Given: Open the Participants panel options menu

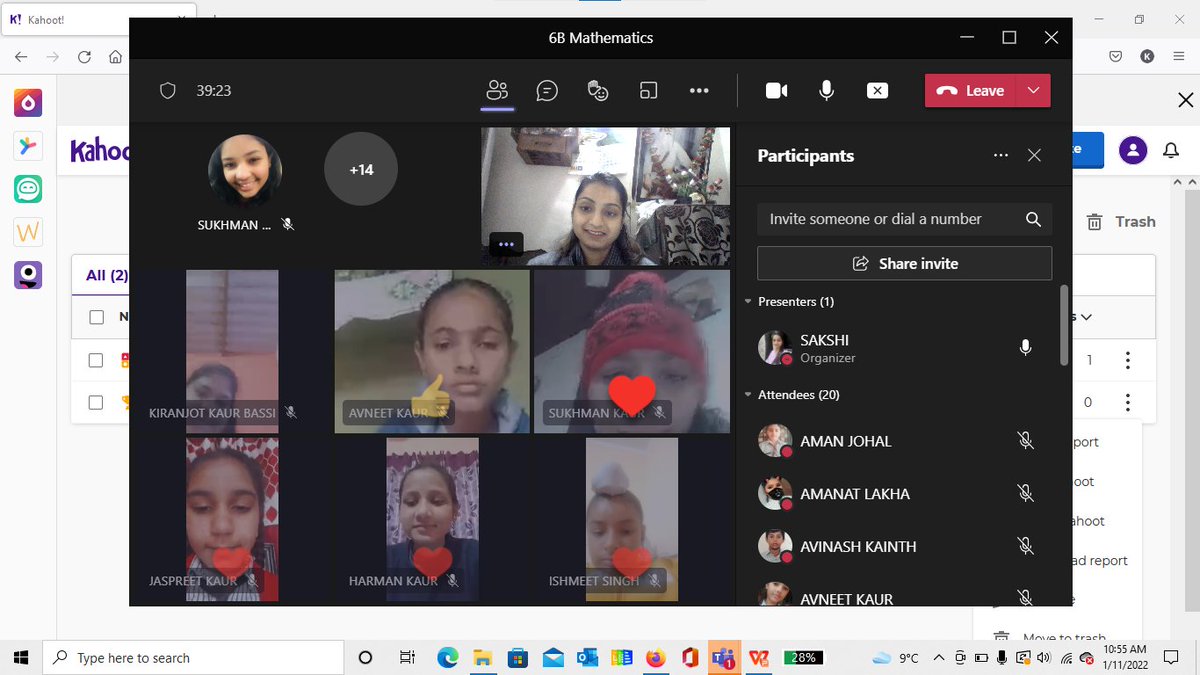Looking at the screenshot, I should point(1001,155).
